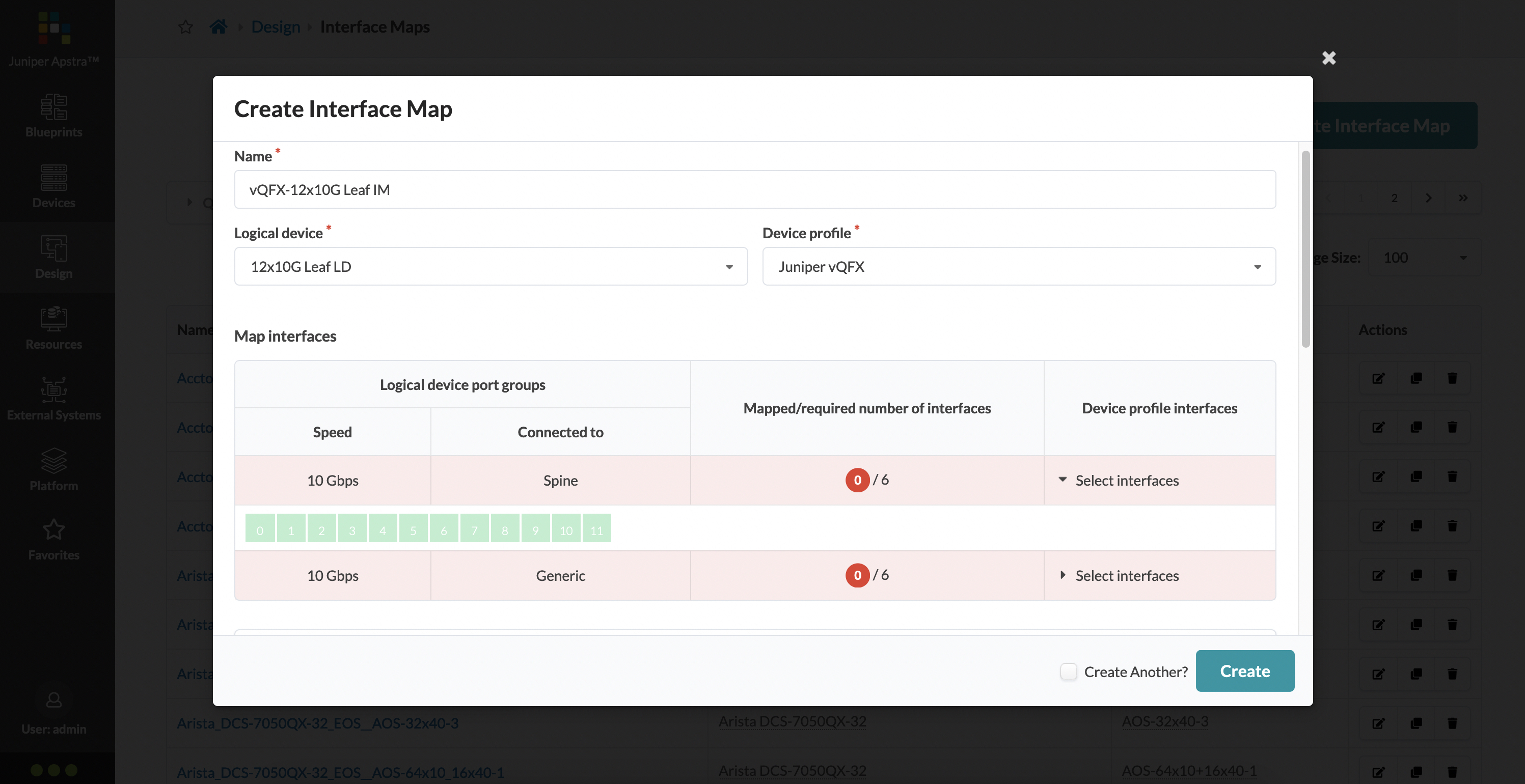
Task: Click Design breadcrumb link
Action: (x=275, y=26)
